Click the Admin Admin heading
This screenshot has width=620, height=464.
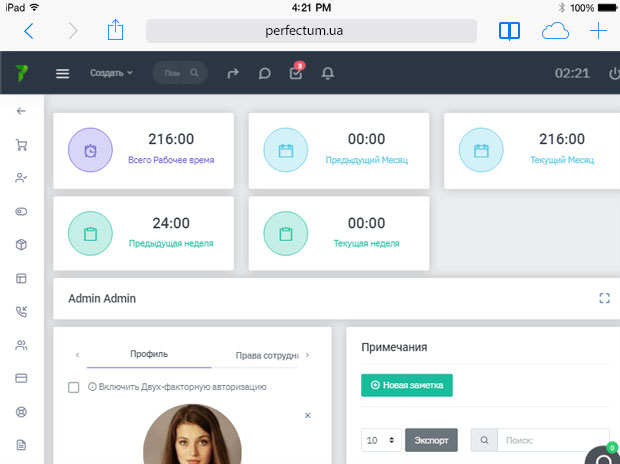tap(102, 298)
